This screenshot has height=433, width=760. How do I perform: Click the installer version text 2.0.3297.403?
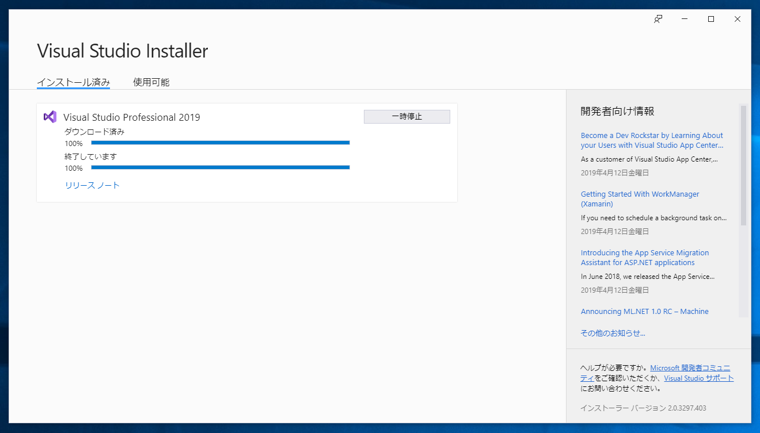coord(687,408)
